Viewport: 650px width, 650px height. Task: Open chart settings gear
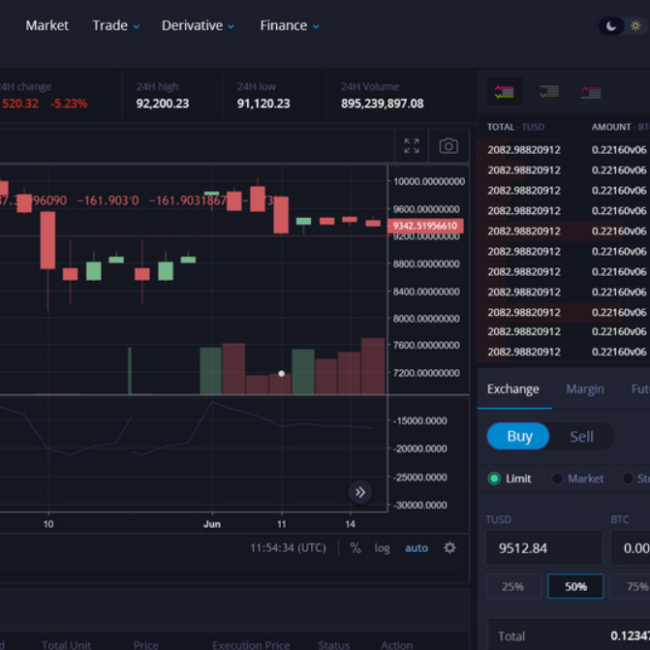tap(450, 548)
